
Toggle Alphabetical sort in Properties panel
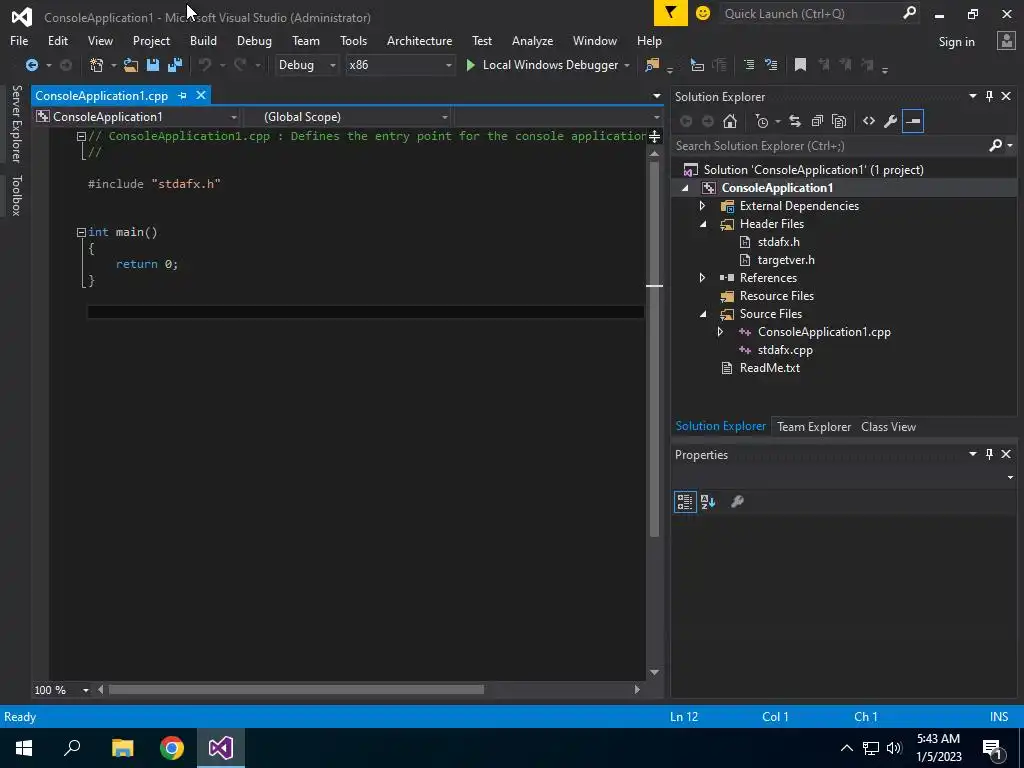[x=708, y=502]
